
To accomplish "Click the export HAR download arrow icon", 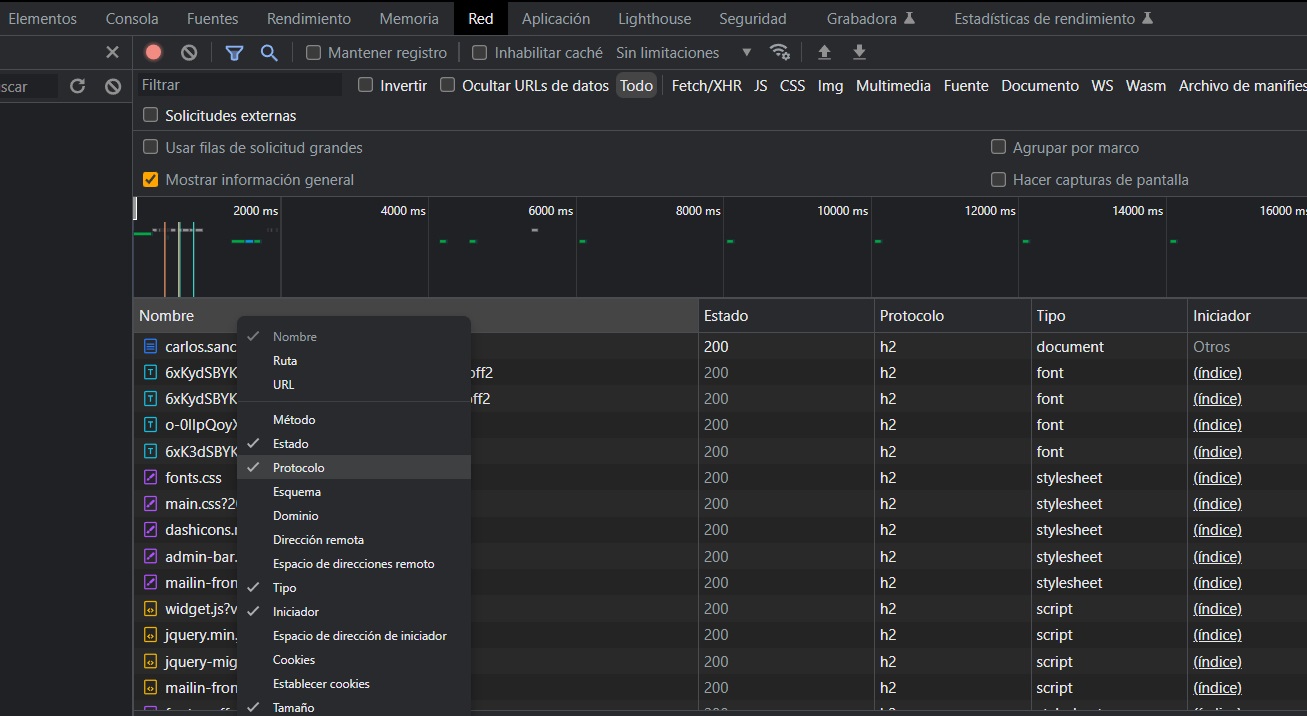I will click(859, 53).
